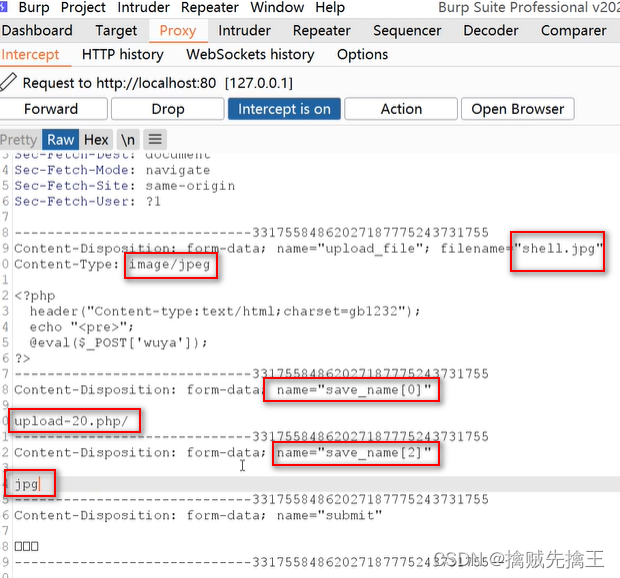Switch to the Target tab
Image resolution: width=620 pixels, height=578 pixels.
pos(116,30)
